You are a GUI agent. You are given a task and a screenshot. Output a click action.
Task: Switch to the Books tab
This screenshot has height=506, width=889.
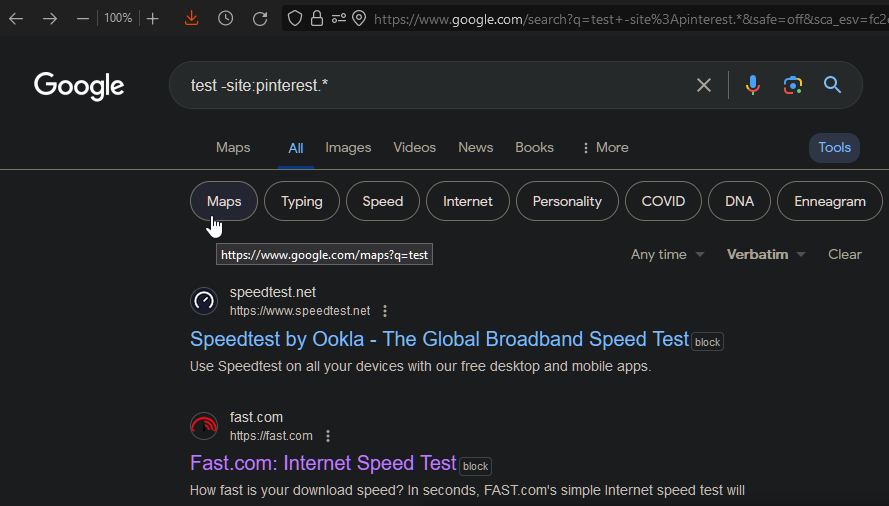534,147
